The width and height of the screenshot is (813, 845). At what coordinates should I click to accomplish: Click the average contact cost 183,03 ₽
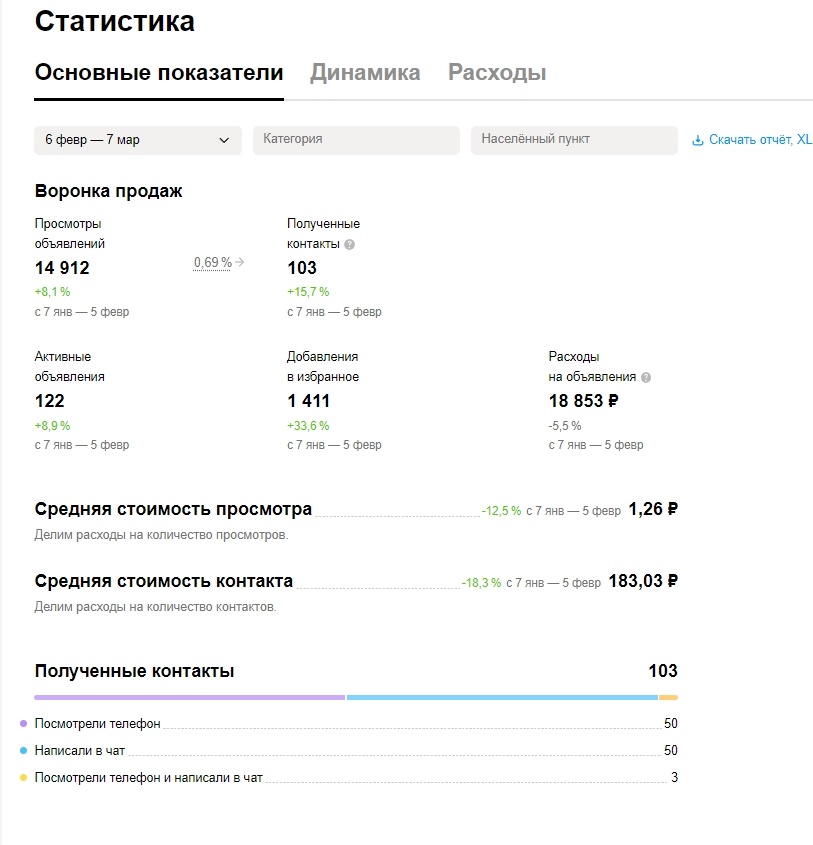pos(643,581)
